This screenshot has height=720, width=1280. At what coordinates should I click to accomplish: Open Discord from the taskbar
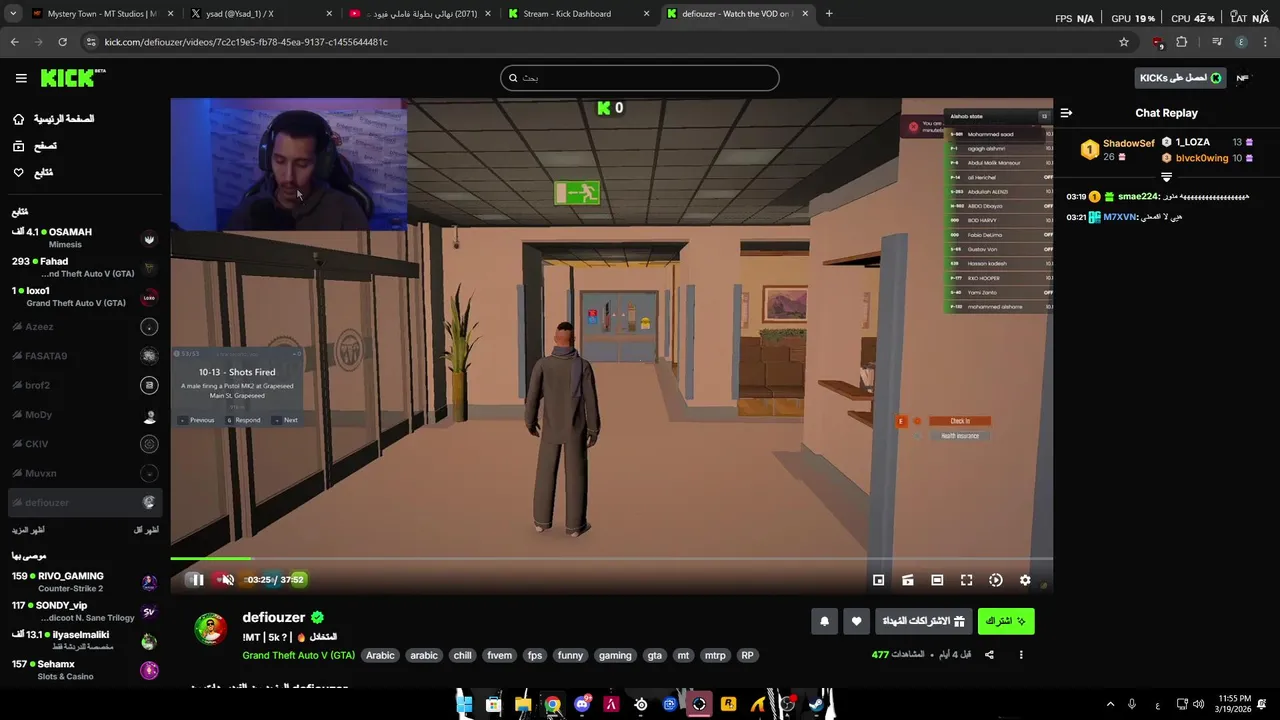click(582, 705)
